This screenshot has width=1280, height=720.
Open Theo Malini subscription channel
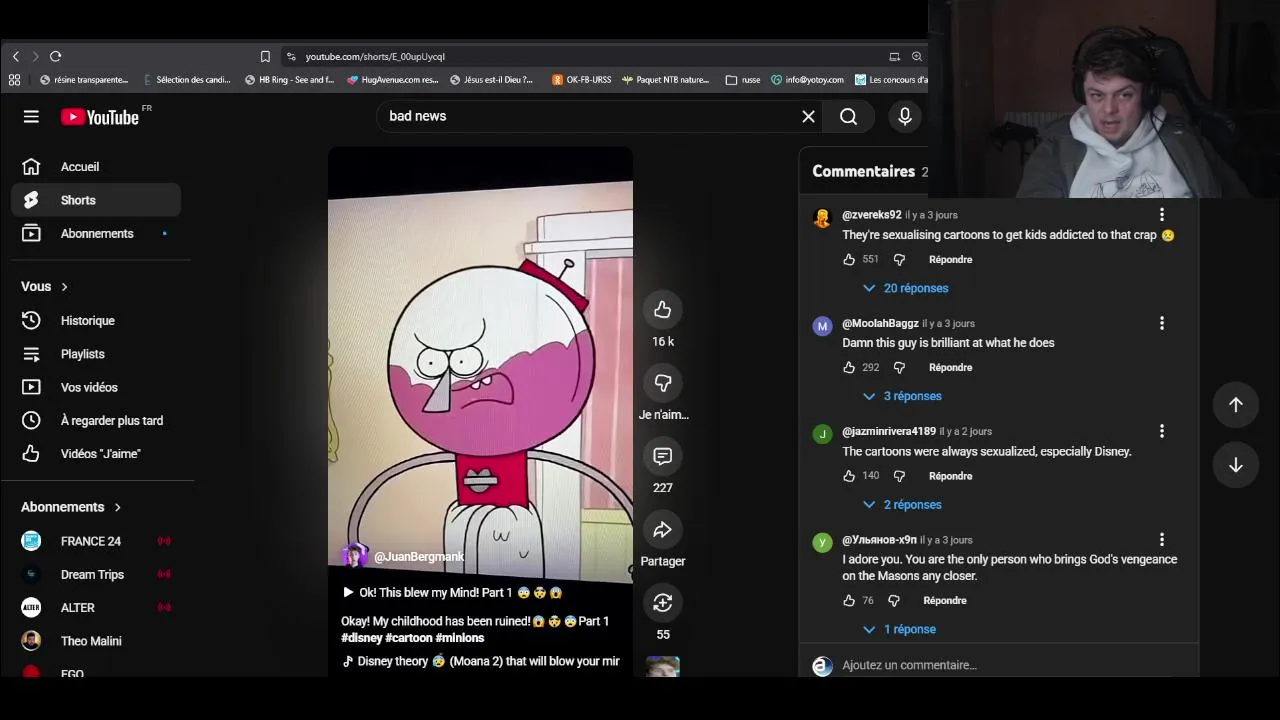pos(96,641)
